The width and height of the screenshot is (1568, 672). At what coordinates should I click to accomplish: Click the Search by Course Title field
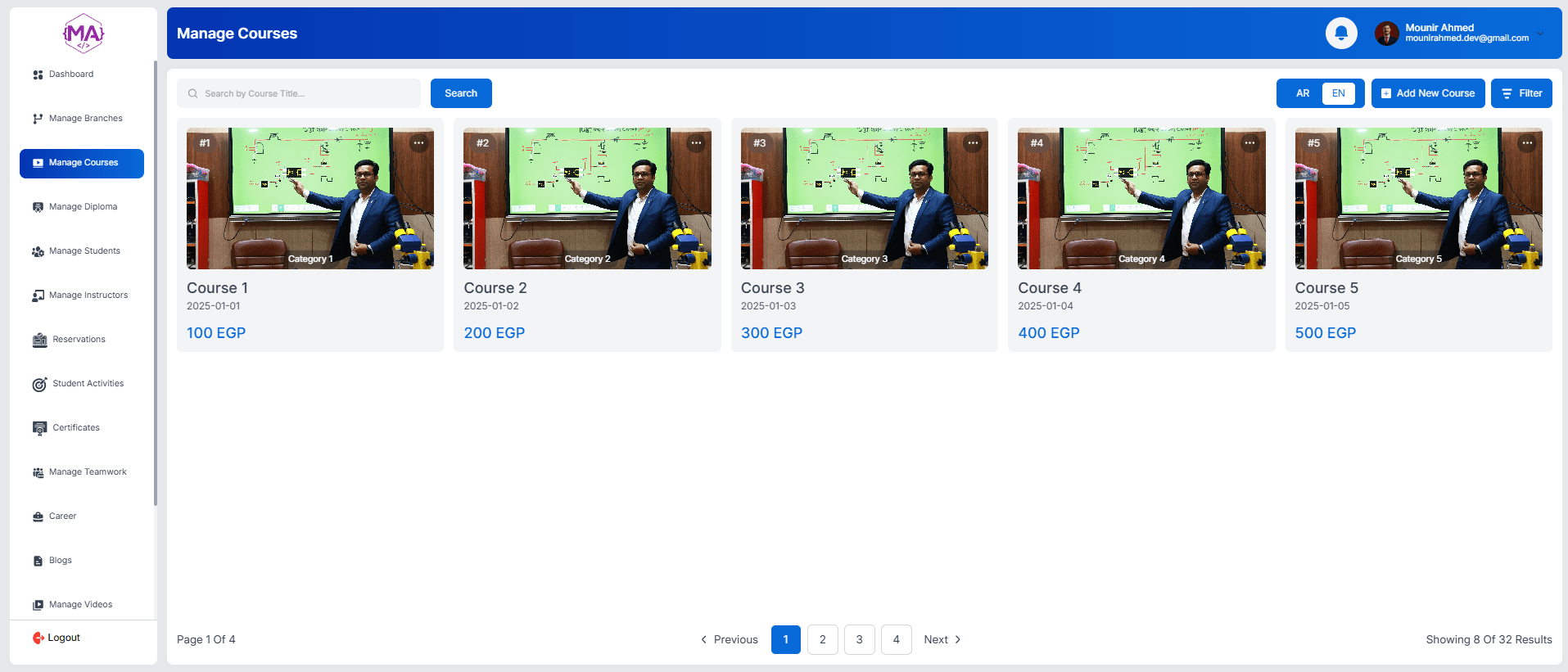click(x=299, y=93)
